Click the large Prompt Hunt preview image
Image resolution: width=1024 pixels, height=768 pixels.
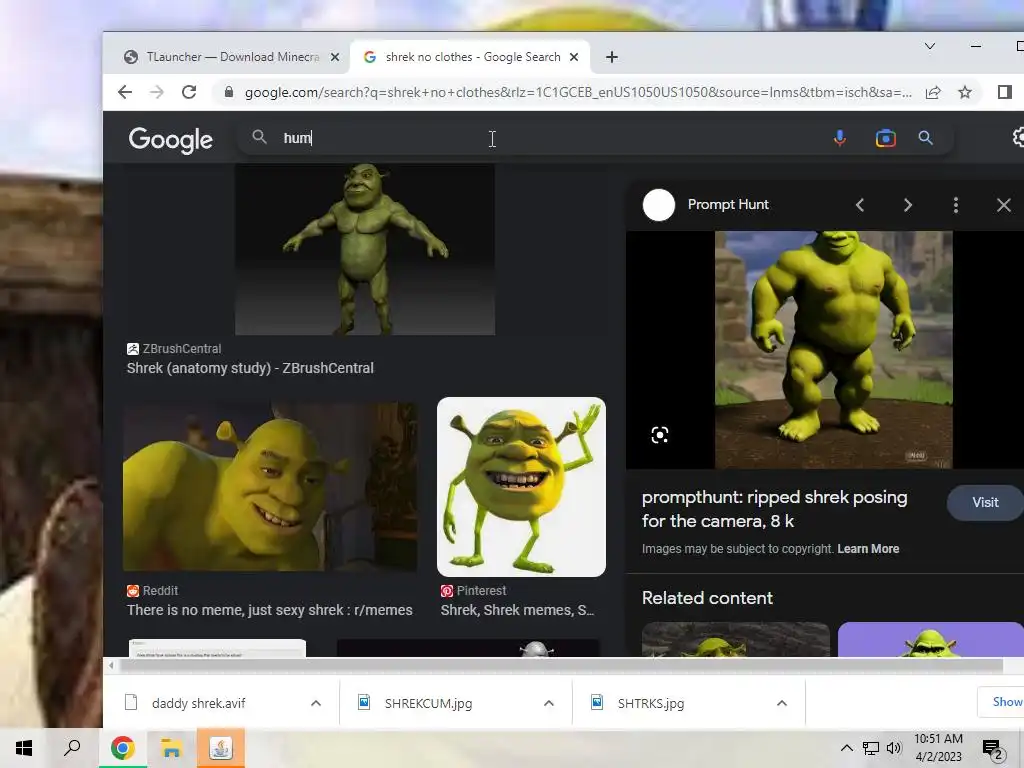pos(833,349)
